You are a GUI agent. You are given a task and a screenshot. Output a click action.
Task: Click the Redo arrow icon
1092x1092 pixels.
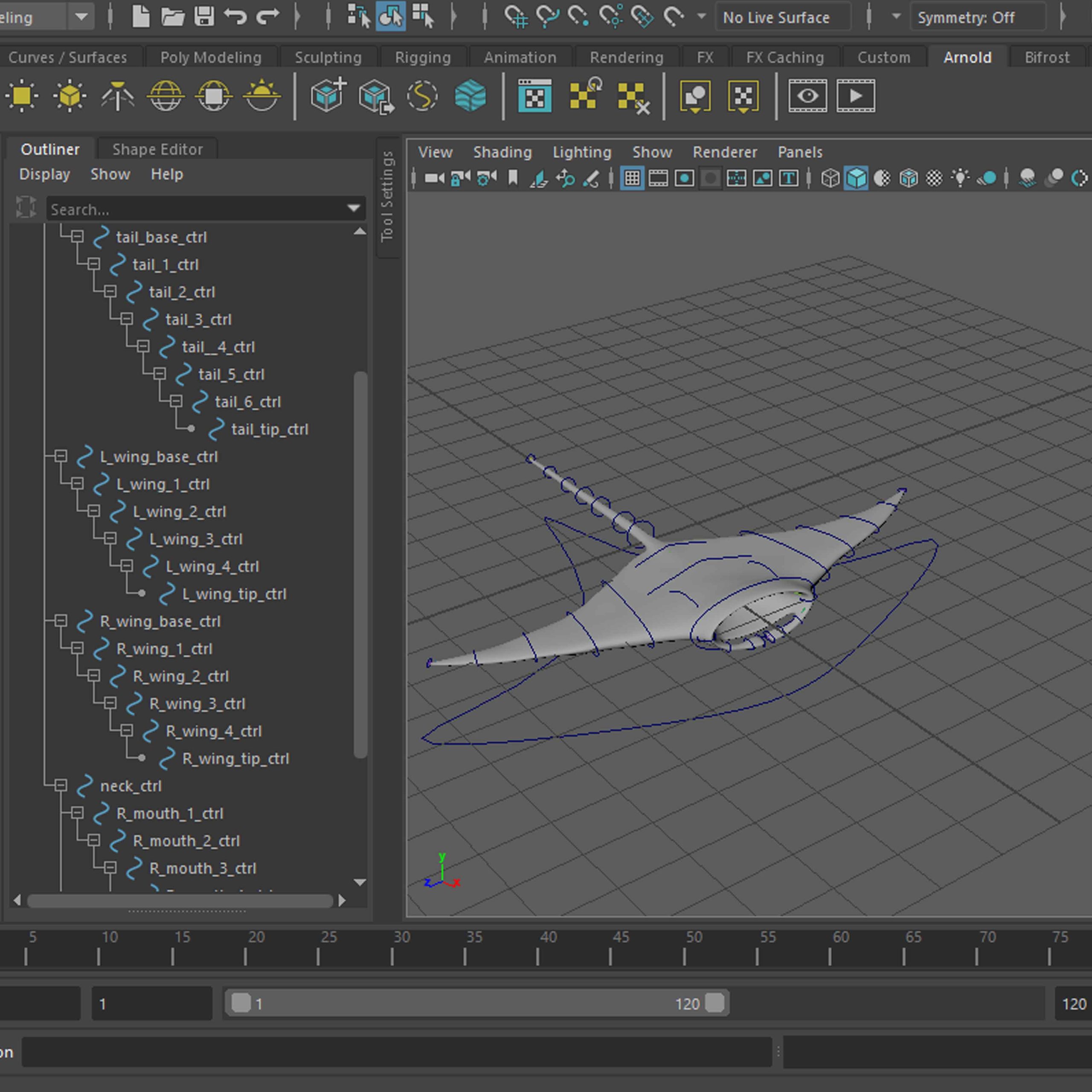(x=268, y=16)
